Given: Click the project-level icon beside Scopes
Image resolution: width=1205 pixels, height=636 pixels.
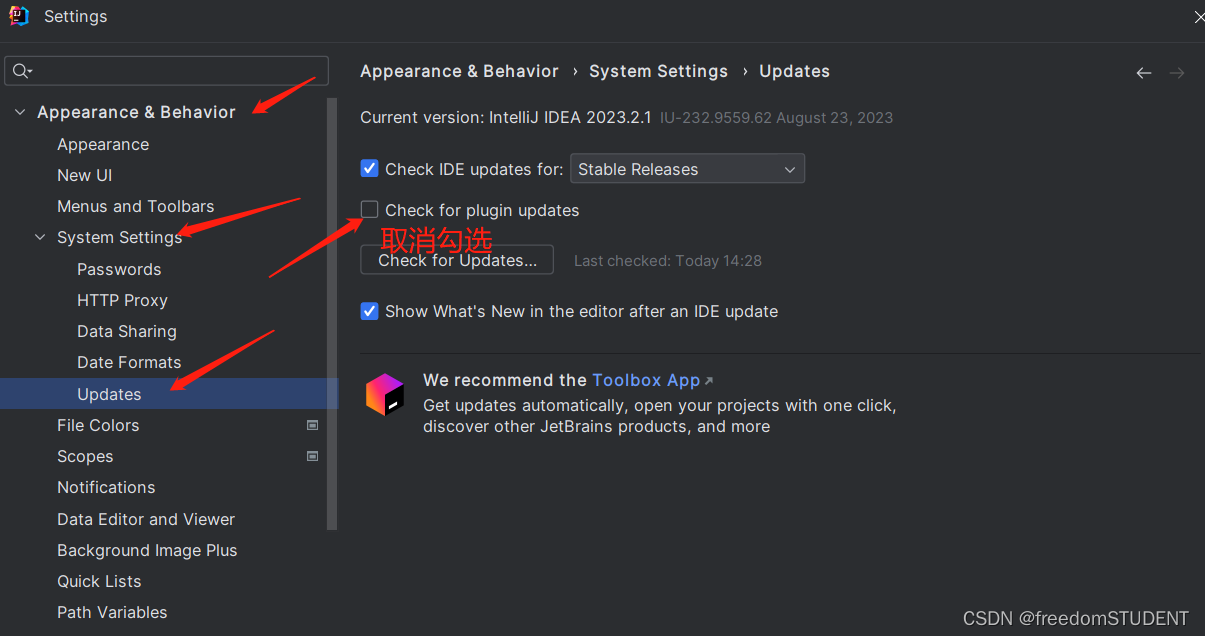Looking at the screenshot, I should point(312,455).
